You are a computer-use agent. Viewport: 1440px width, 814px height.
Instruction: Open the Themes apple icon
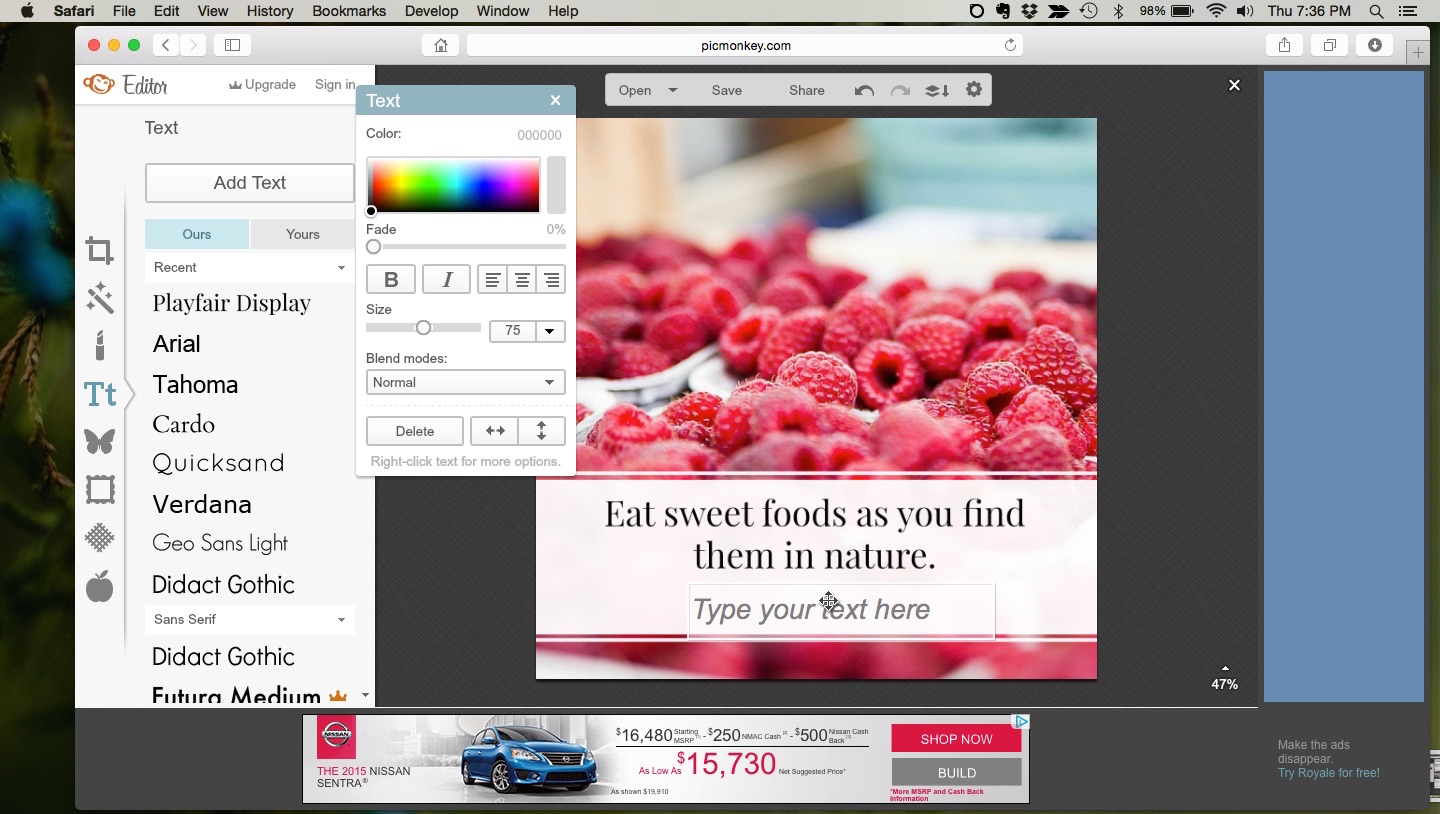coord(99,586)
